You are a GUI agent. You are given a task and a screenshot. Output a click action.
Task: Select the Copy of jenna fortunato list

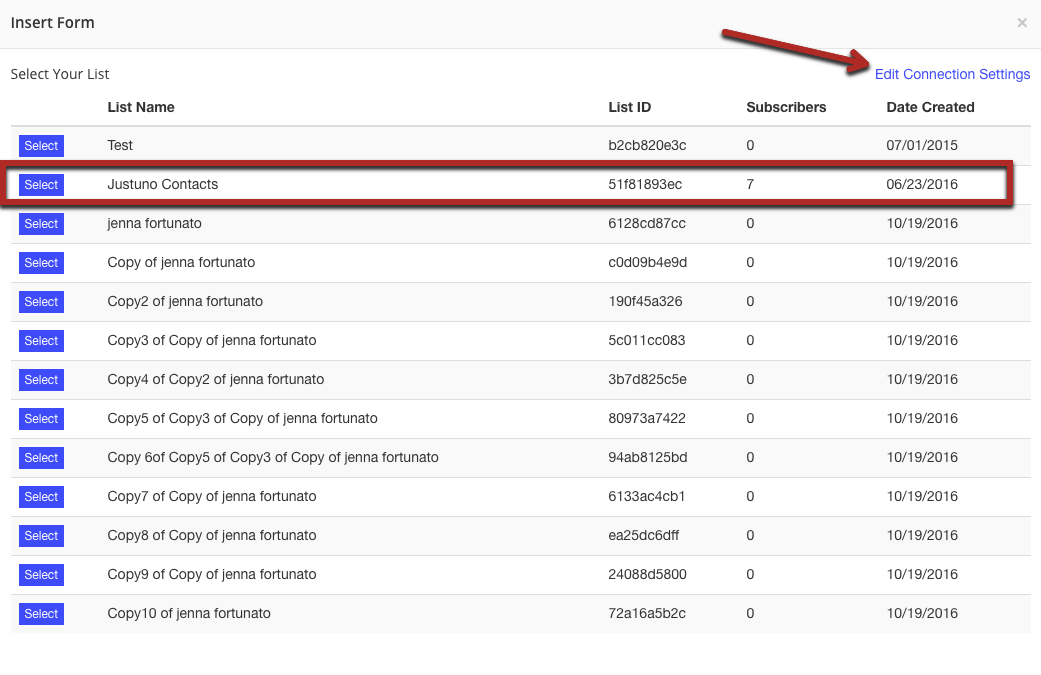(x=40, y=262)
